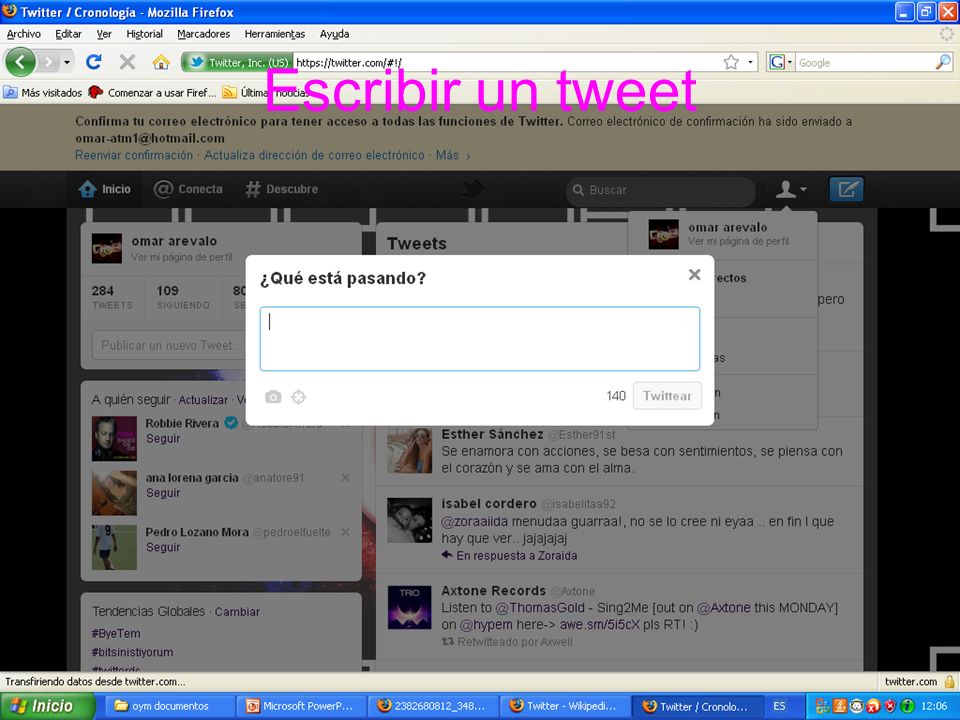Screen dimensions: 960x720
Task: Open the Archivo menu
Action: click(24, 34)
